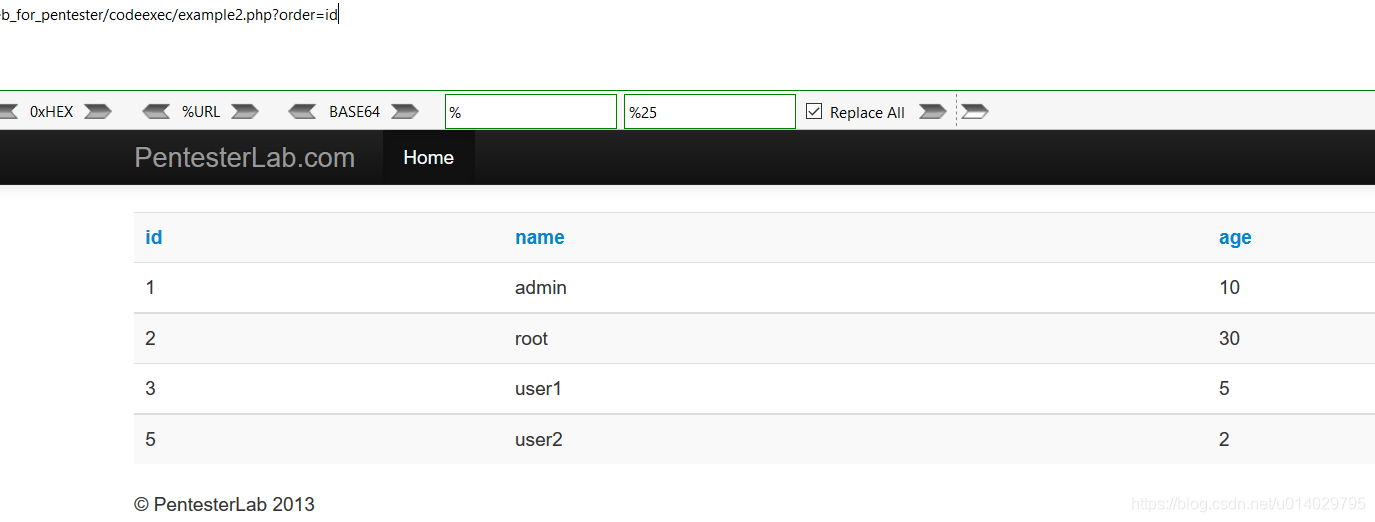Click the 0xHEX encode right arrow
The image size is (1375, 522).
pyautogui.click(x=98, y=112)
